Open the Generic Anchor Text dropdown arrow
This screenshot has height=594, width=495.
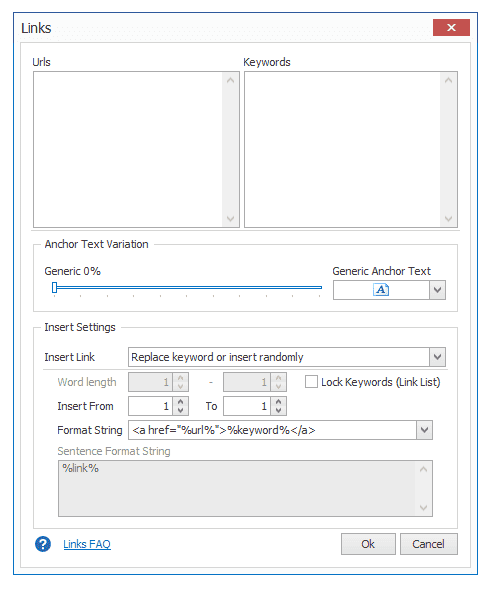tap(437, 290)
